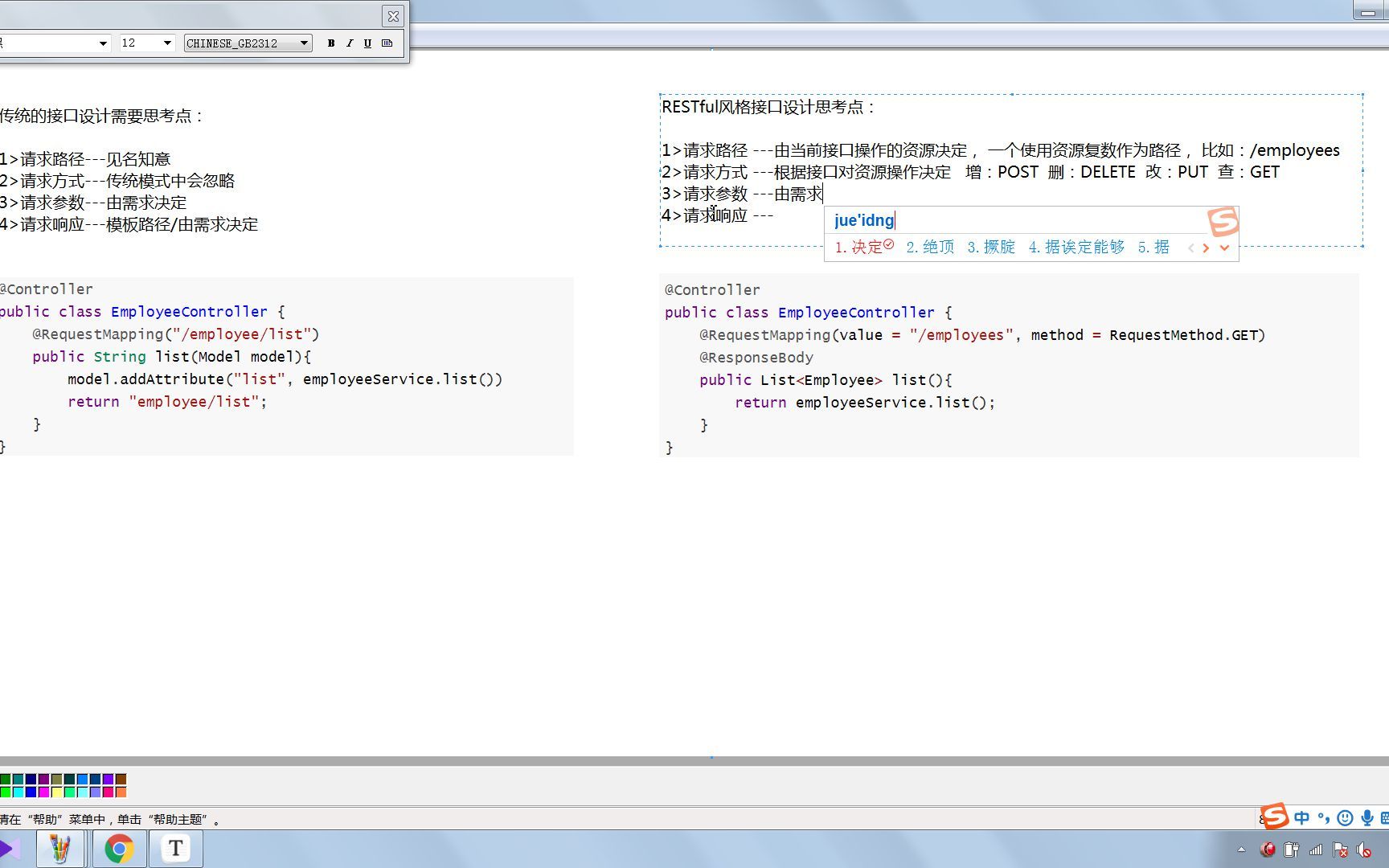The image size is (1389, 868).
Task: Close the floating font toolbar
Action: pyautogui.click(x=393, y=15)
